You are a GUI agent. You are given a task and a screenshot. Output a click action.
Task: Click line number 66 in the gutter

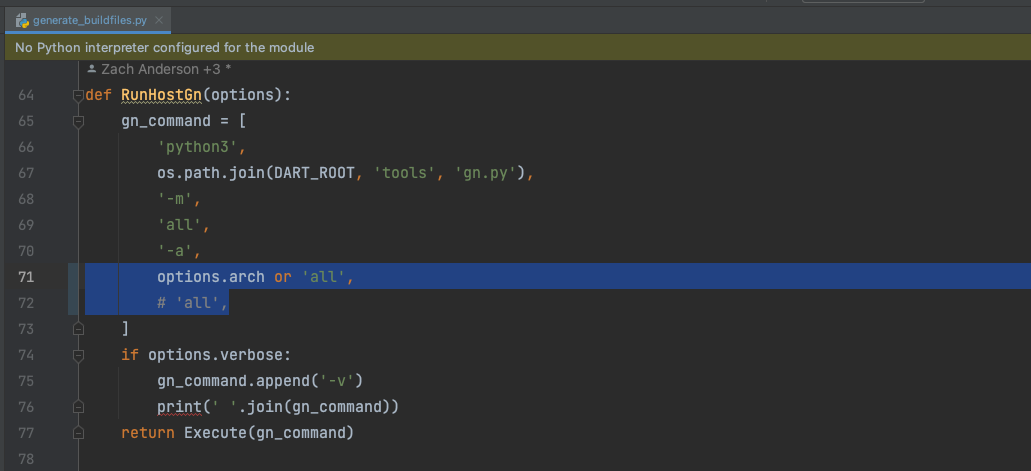[26, 147]
